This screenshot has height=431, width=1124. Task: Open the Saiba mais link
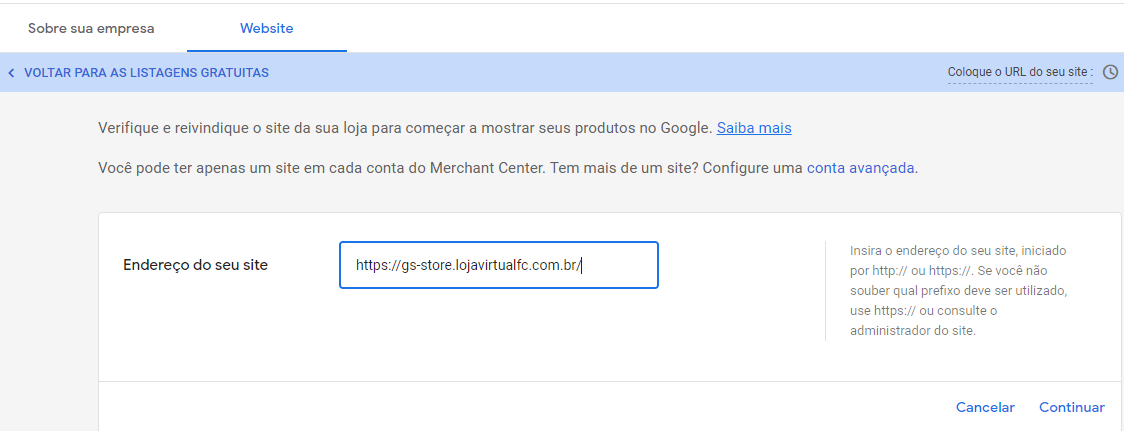[x=754, y=128]
